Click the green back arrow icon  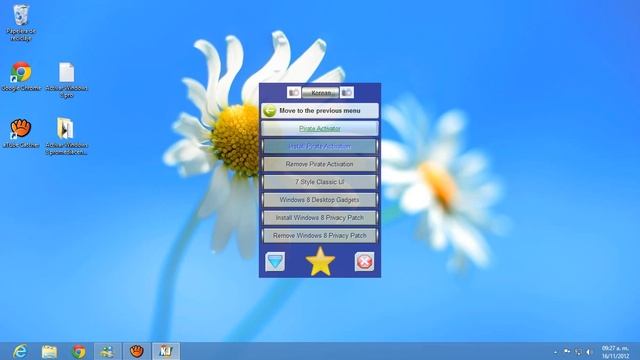click(x=269, y=111)
